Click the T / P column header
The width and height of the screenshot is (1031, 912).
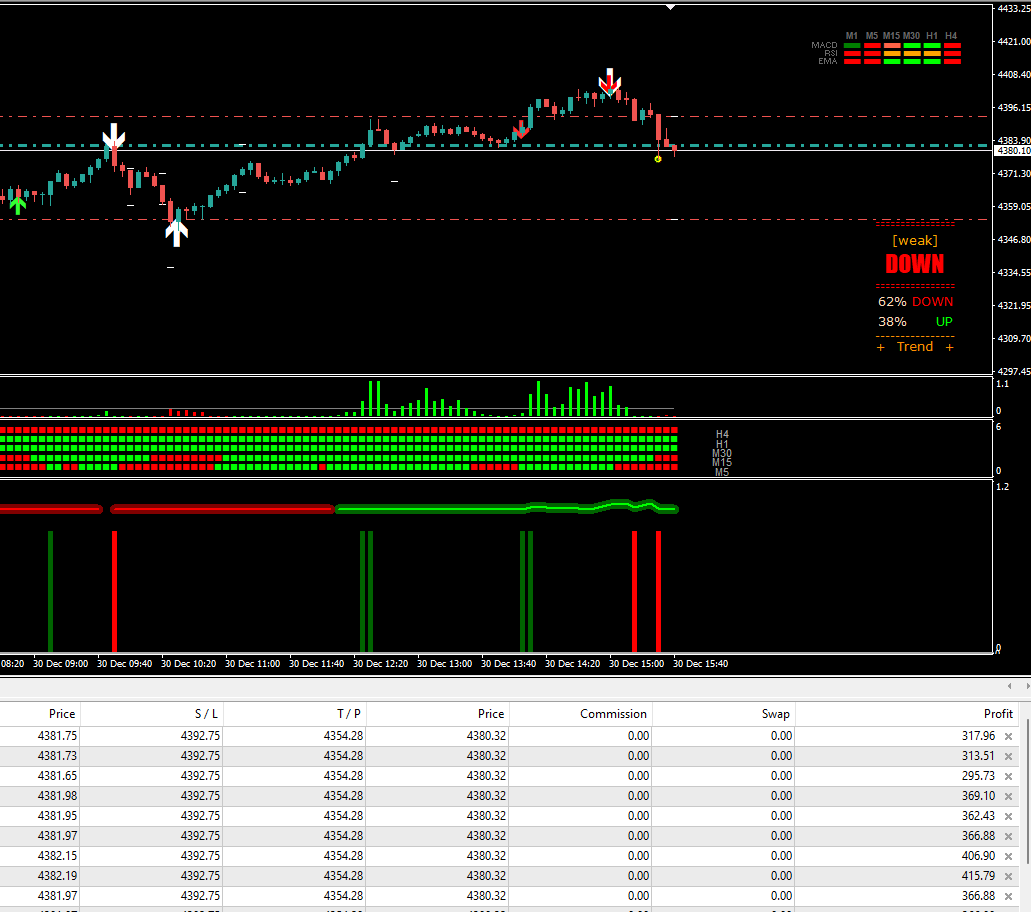coord(348,714)
